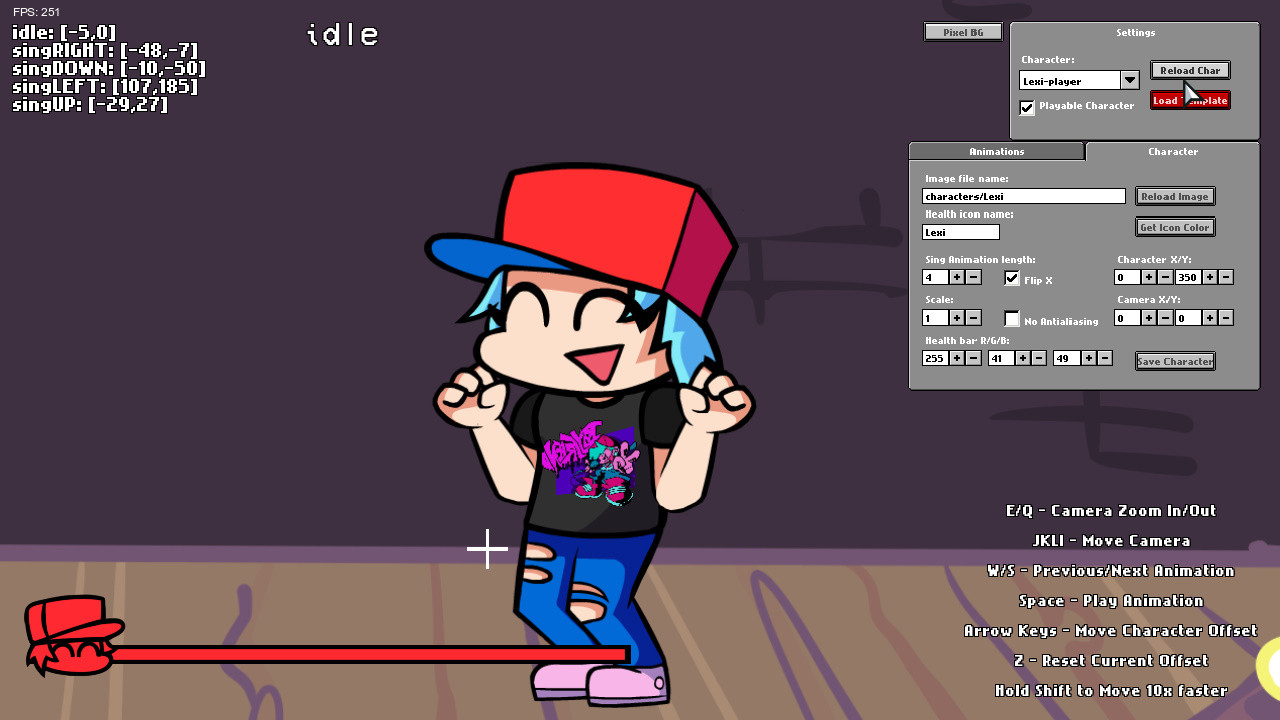1280x720 pixels.
Task: Increase the health bar red value of 255
Action: pyautogui.click(x=957, y=358)
